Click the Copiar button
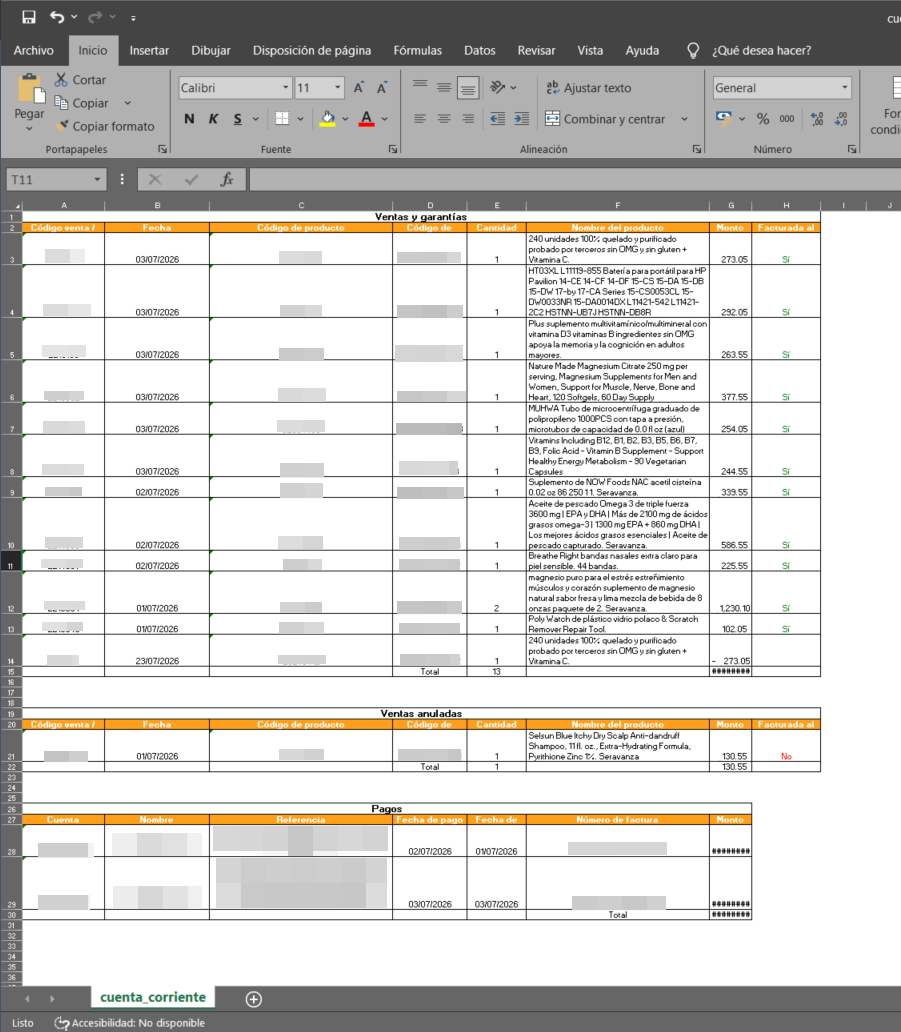The width and height of the screenshot is (901, 1032). pos(82,103)
